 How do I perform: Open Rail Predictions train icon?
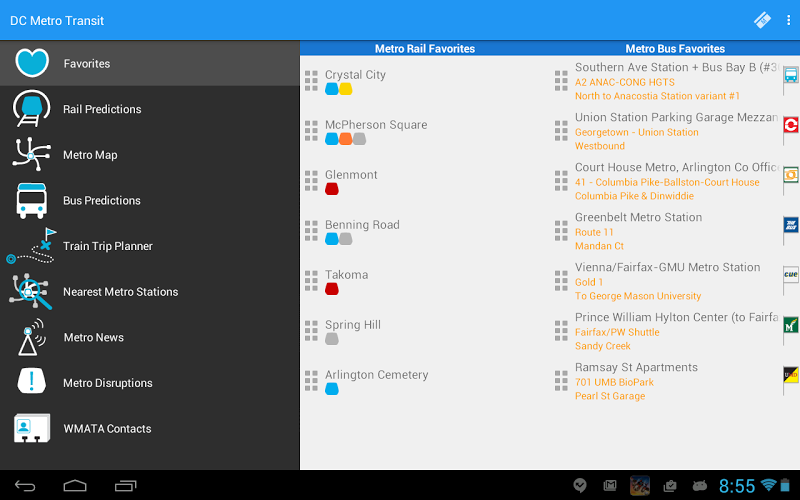tap(31, 109)
